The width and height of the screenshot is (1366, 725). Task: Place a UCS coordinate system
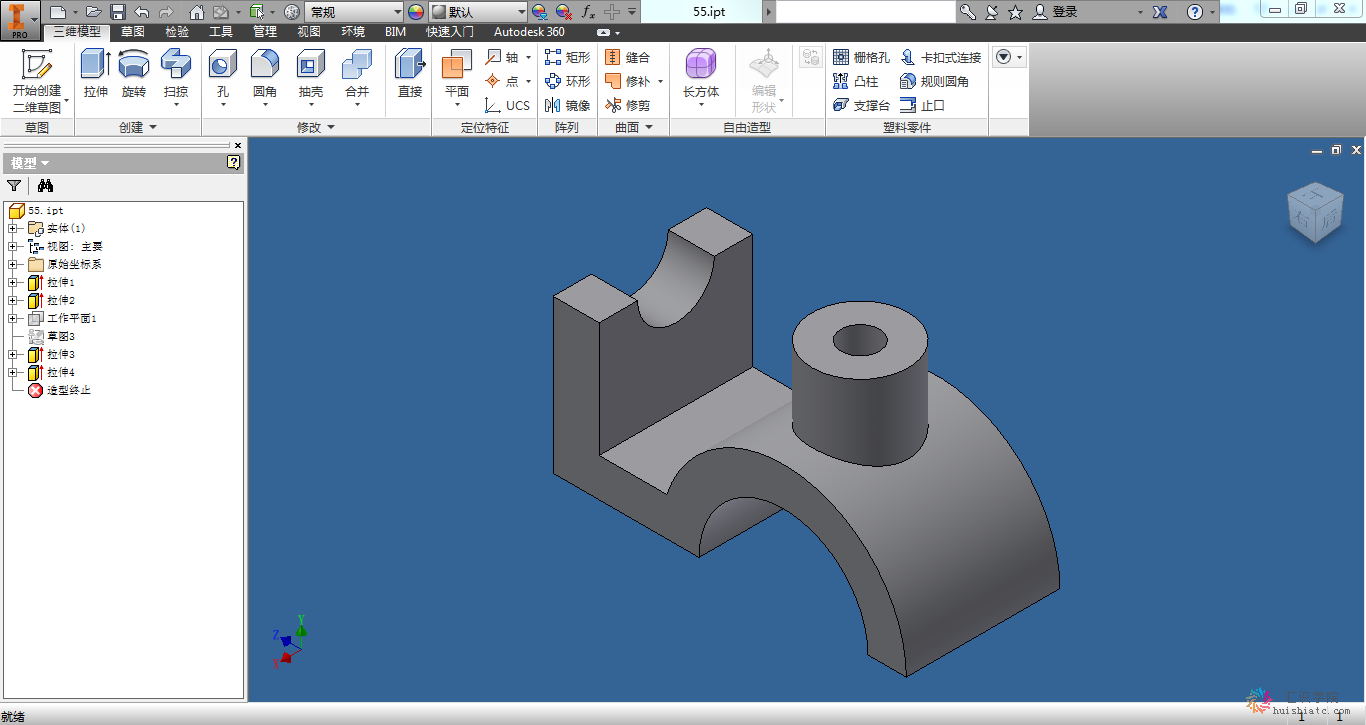pyautogui.click(x=507, y=105)
